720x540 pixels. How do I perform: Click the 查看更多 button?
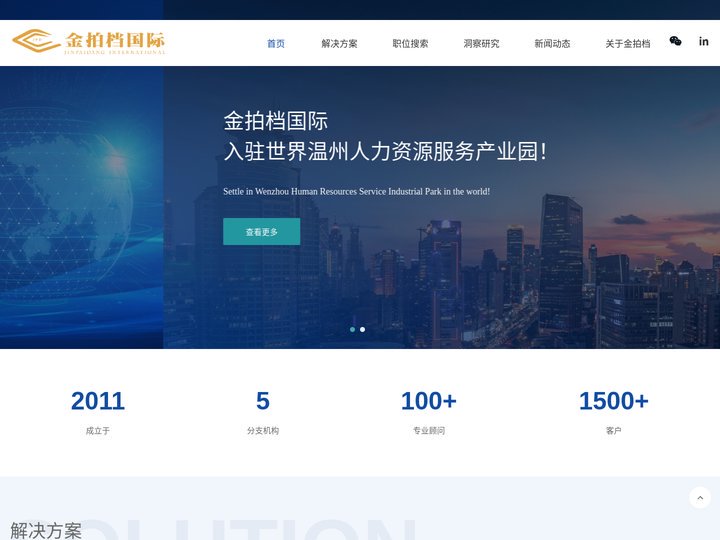click(262, 231)
